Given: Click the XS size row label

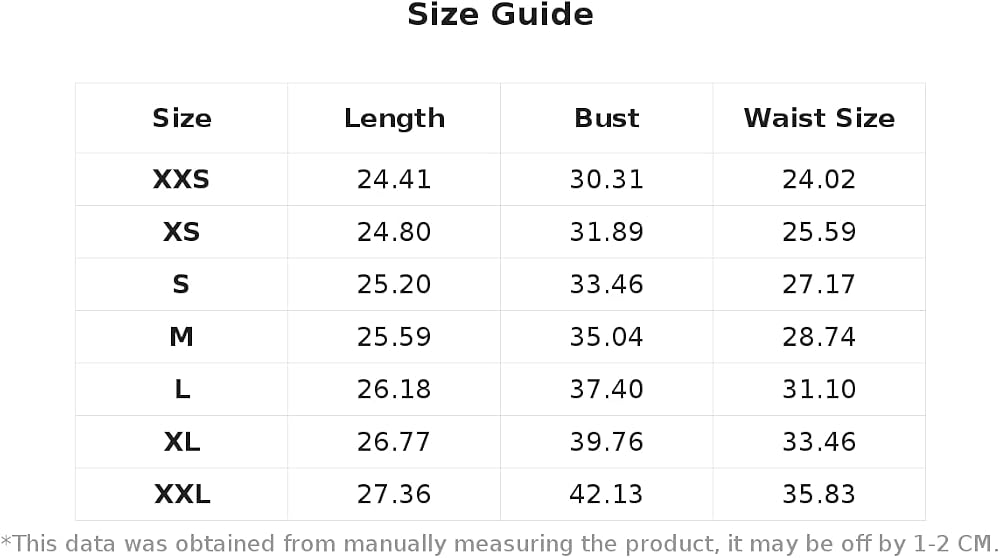Looking at the screenshot, I should coord(182,231).
